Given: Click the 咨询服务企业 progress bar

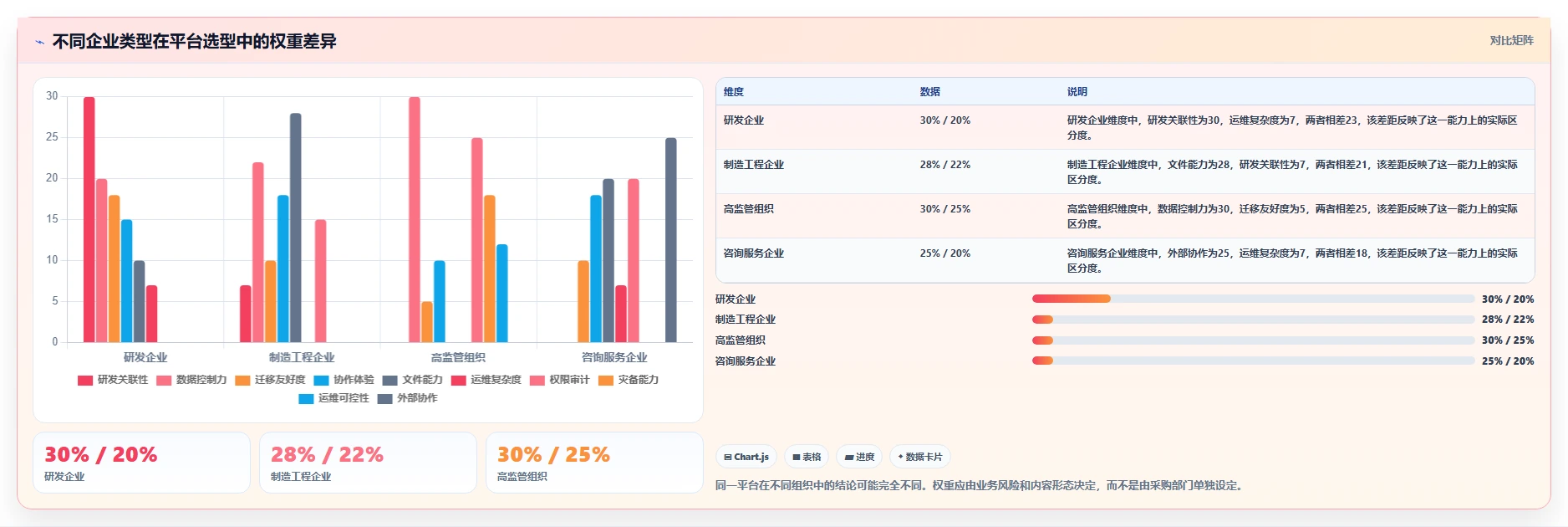Looking at the screenshot, I should click(1253, 361).
